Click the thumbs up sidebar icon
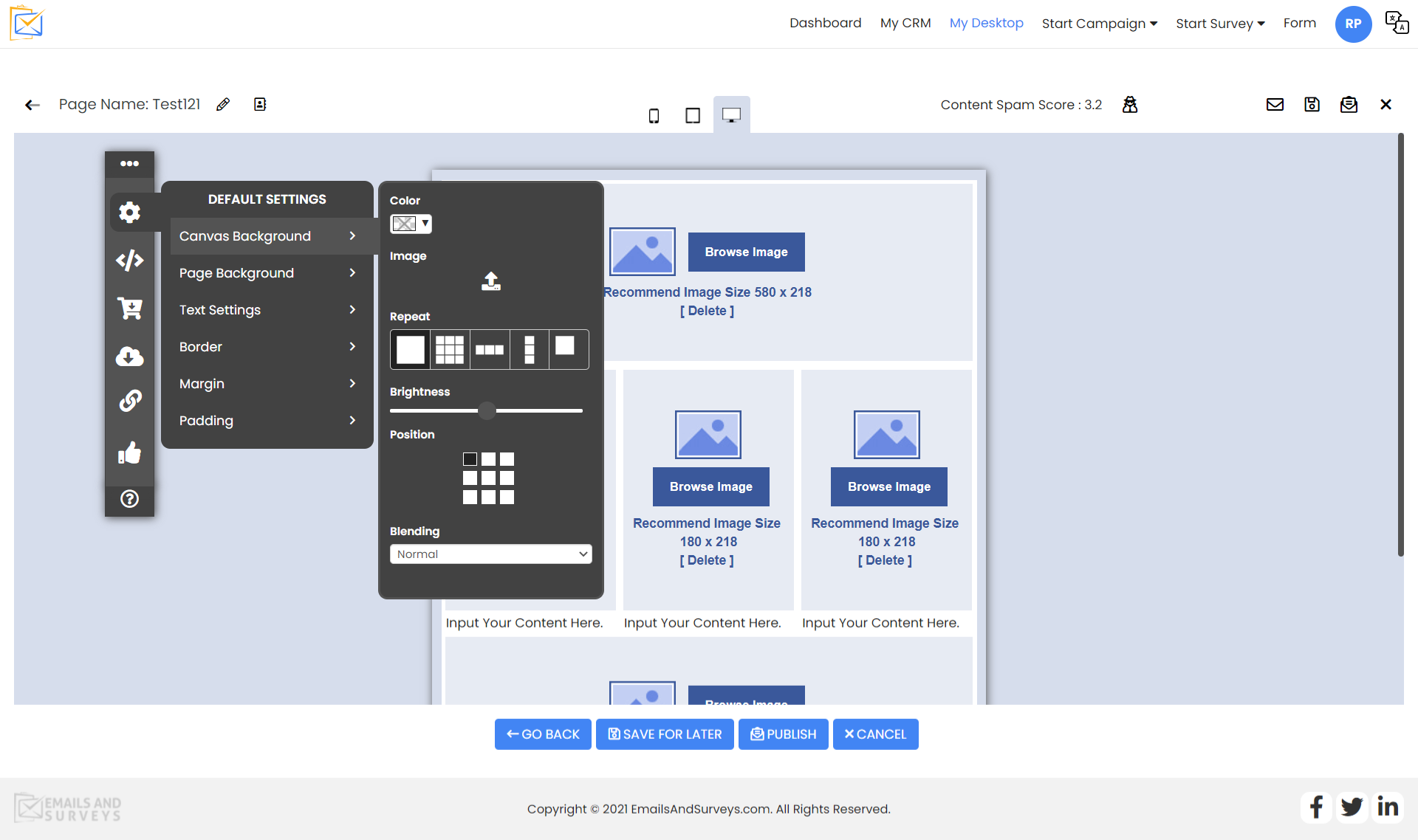This screenshot has width=1418, height=840. tap(129, 452)
